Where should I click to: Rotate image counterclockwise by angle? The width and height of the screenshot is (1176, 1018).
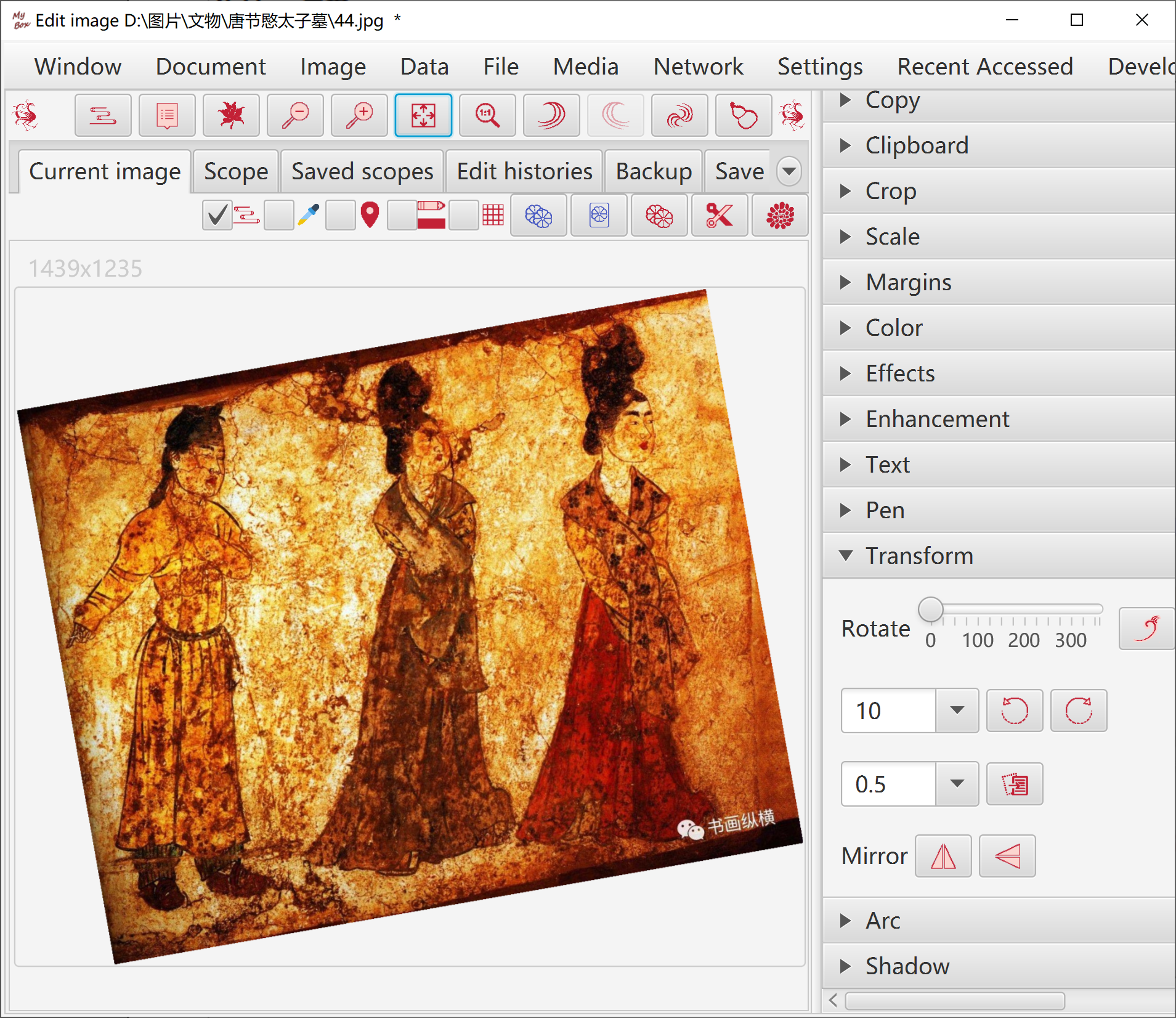[x=1015, y=711]
